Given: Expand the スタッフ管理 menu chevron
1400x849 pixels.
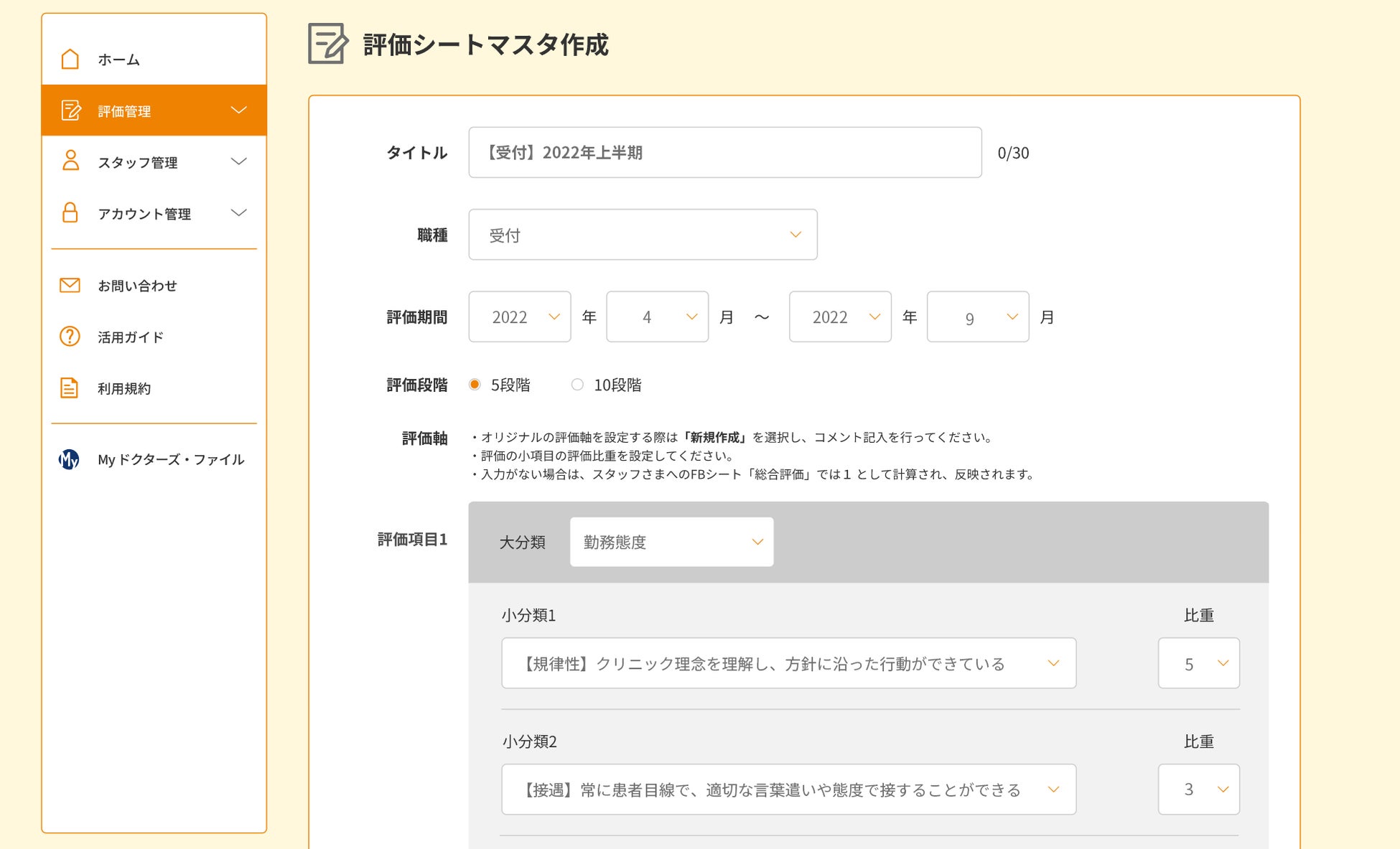Looking at the screenshot, I should (238, 161).
